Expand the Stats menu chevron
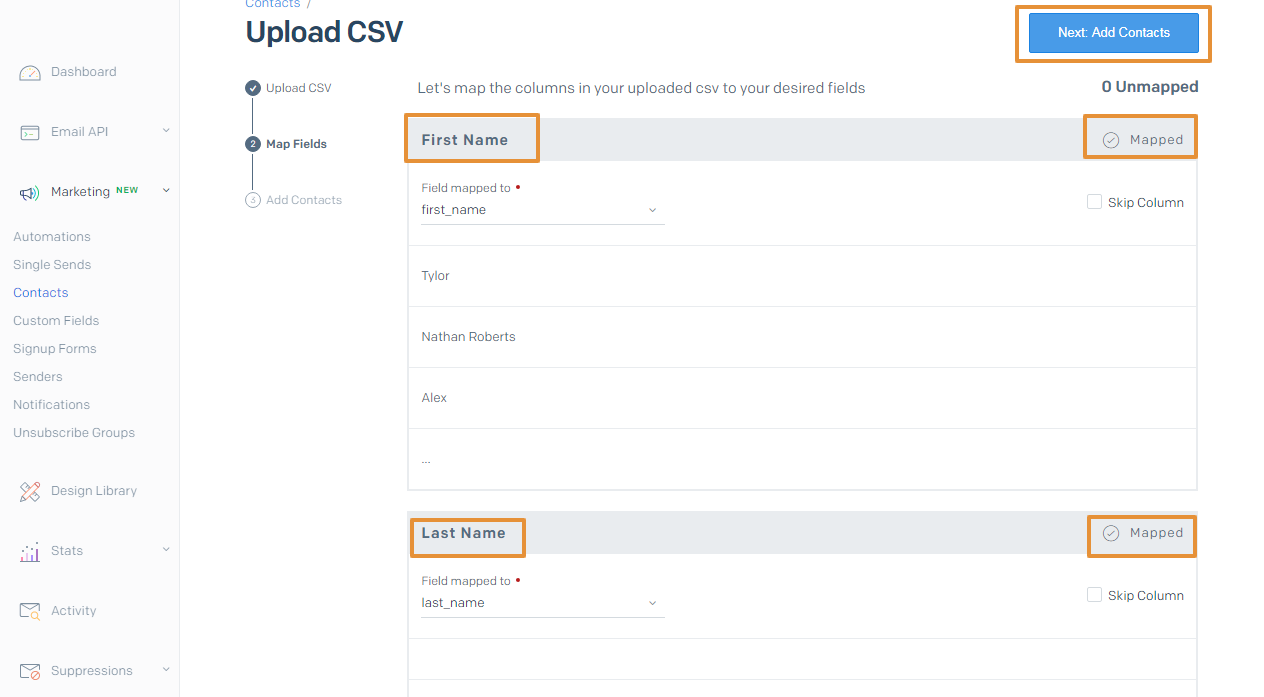This screenshot has height=697, width=1264. point(166,550)
